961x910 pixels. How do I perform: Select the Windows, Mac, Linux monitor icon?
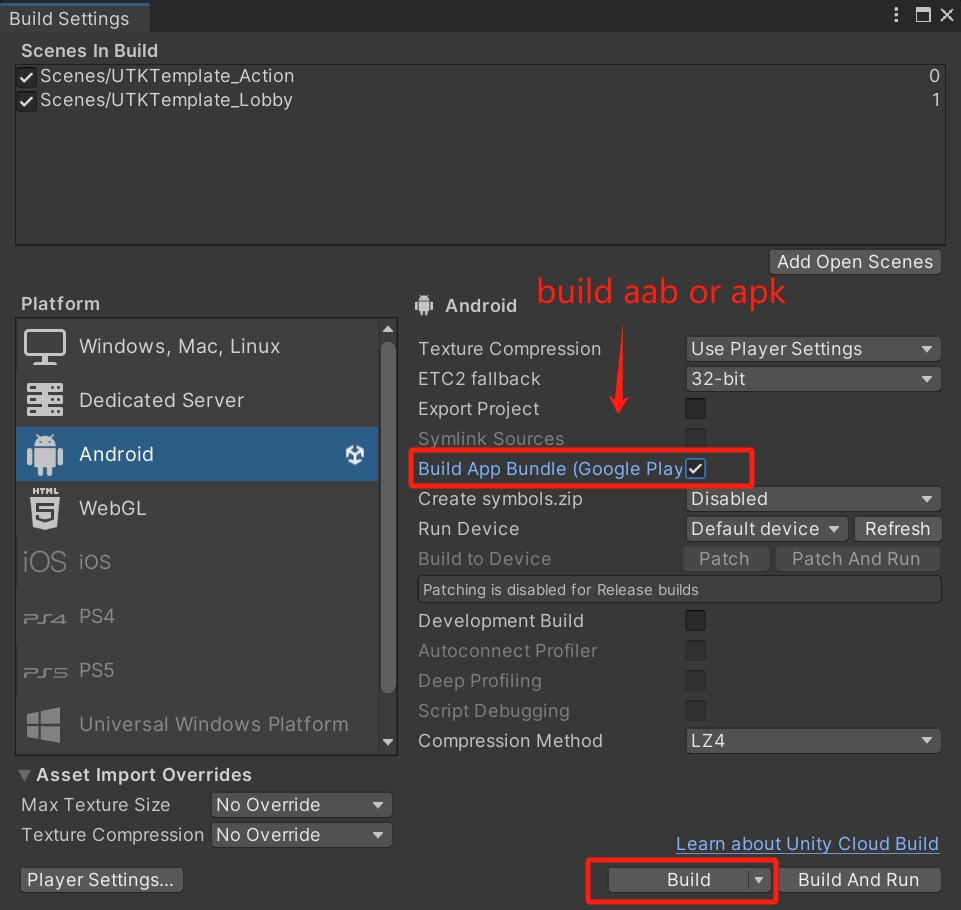pyautogui.click(x=45, y=347)
